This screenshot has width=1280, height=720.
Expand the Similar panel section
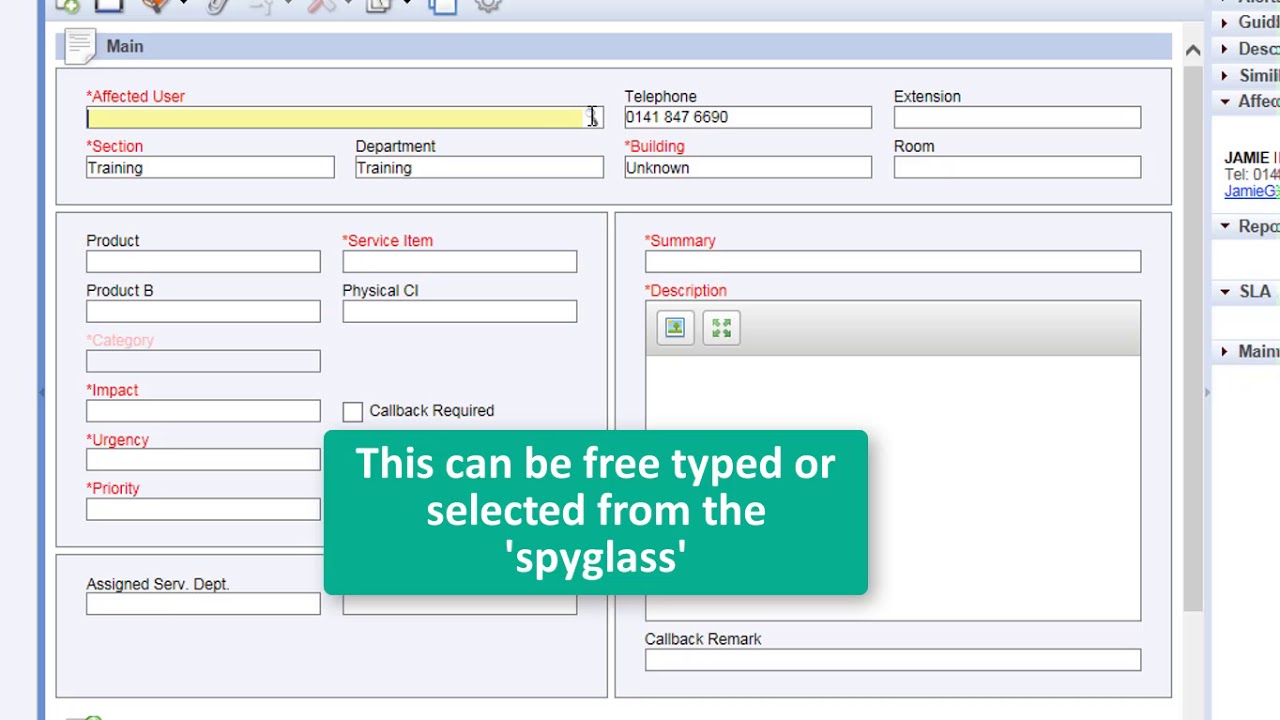click(1225, 75)
